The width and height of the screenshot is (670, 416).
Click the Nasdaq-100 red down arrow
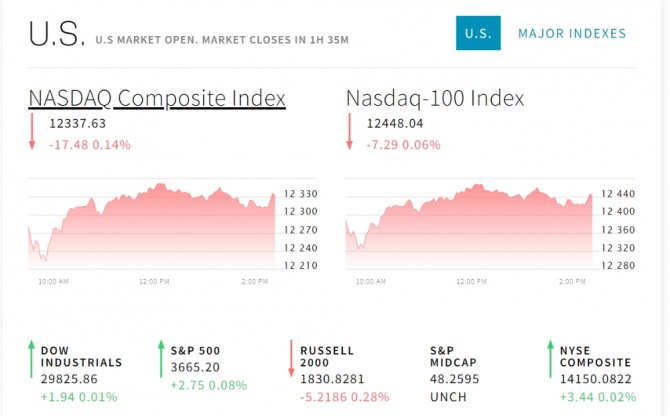point(350,132)
